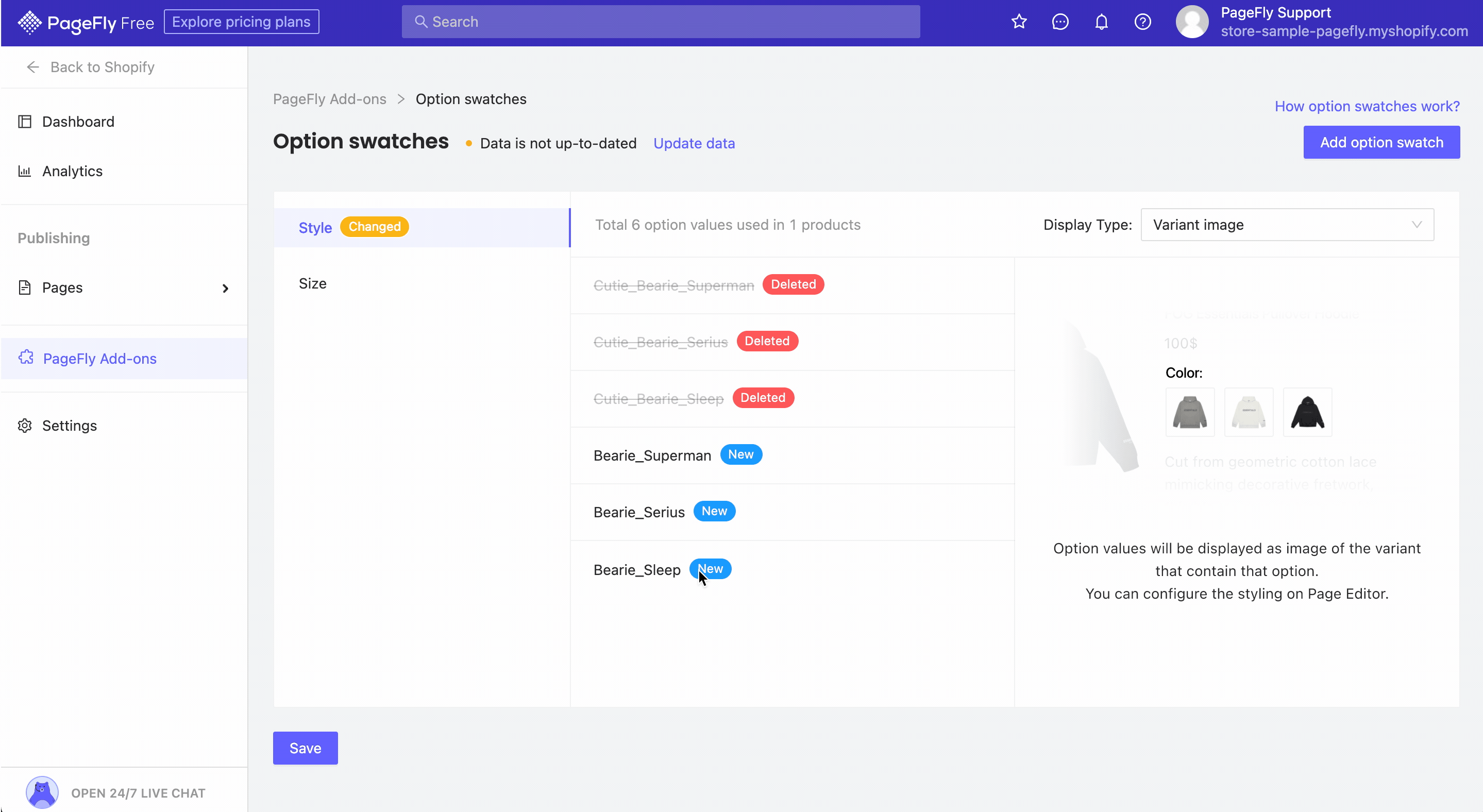
Task: Select the black hoodie color swatch
Action: pos(1307,412)
